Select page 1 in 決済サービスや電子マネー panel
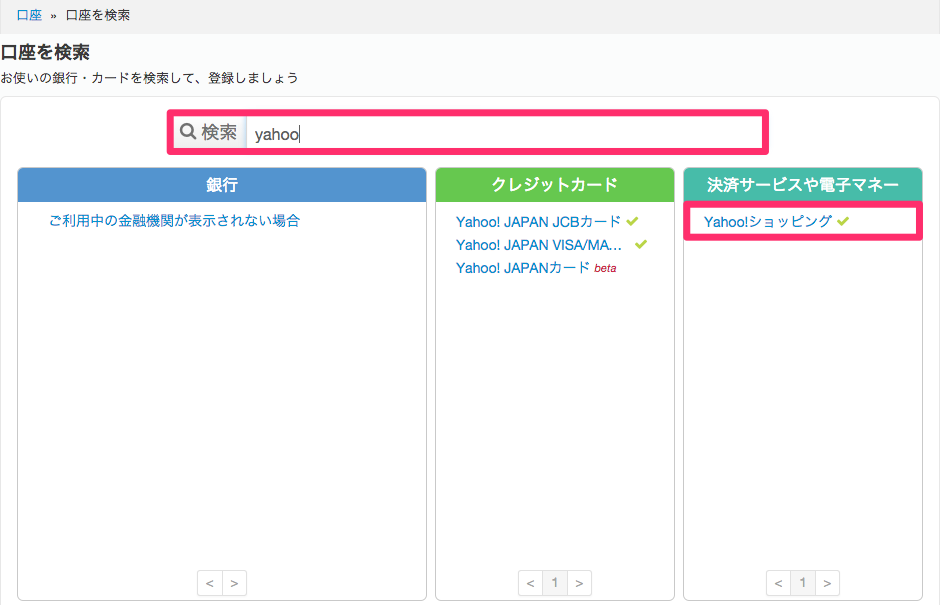 click(x=803, y=583)
